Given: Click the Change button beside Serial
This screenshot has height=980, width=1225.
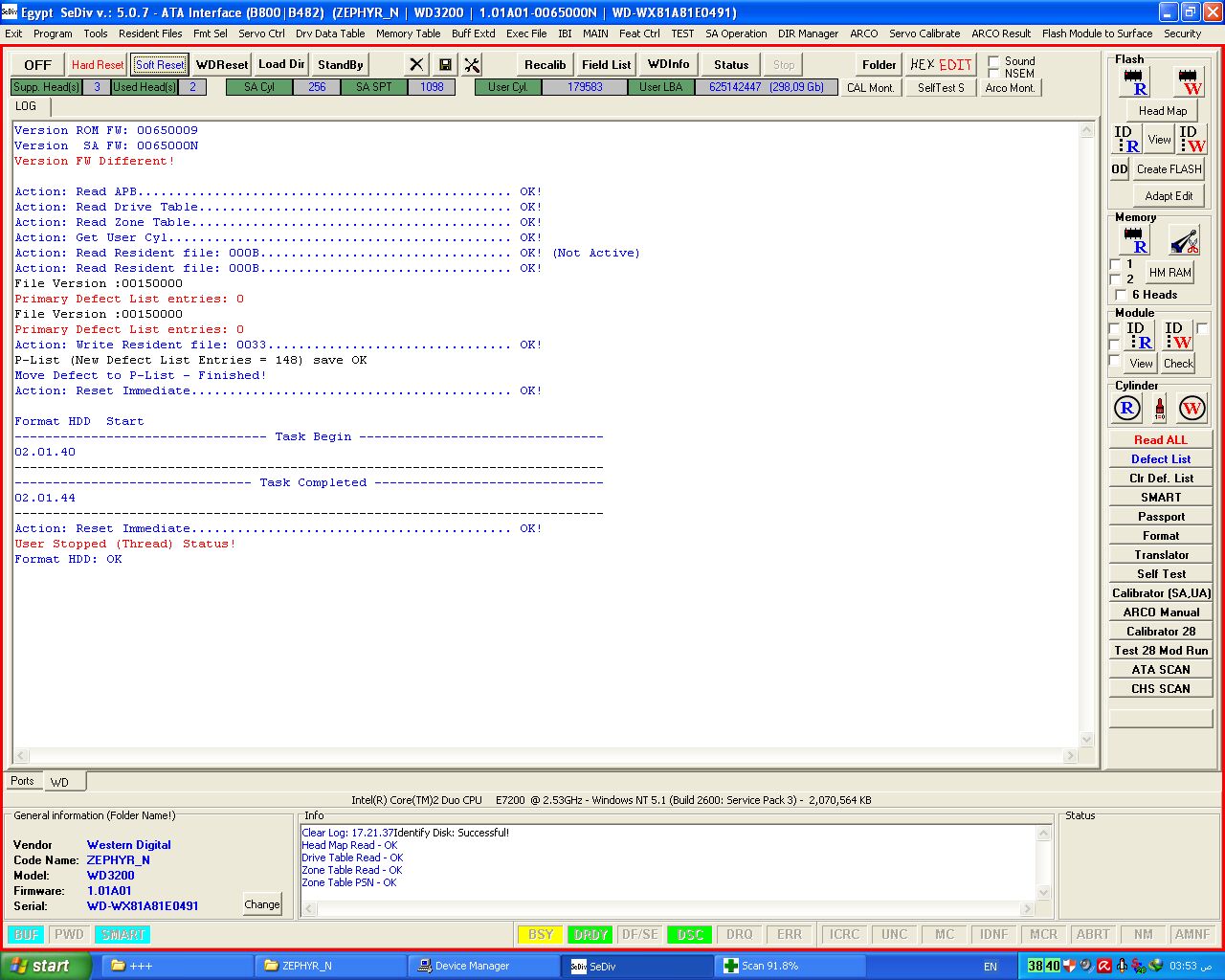Looking at the screenshot, I should [x=262, y=904].
